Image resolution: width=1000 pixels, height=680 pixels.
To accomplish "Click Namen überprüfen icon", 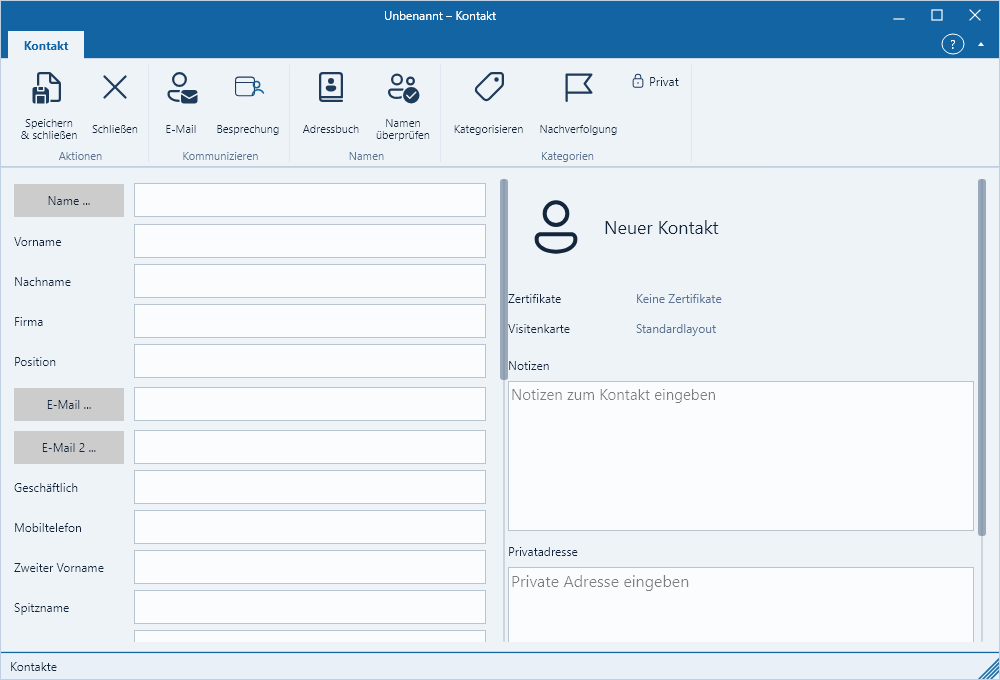I will tap(403, 88).
